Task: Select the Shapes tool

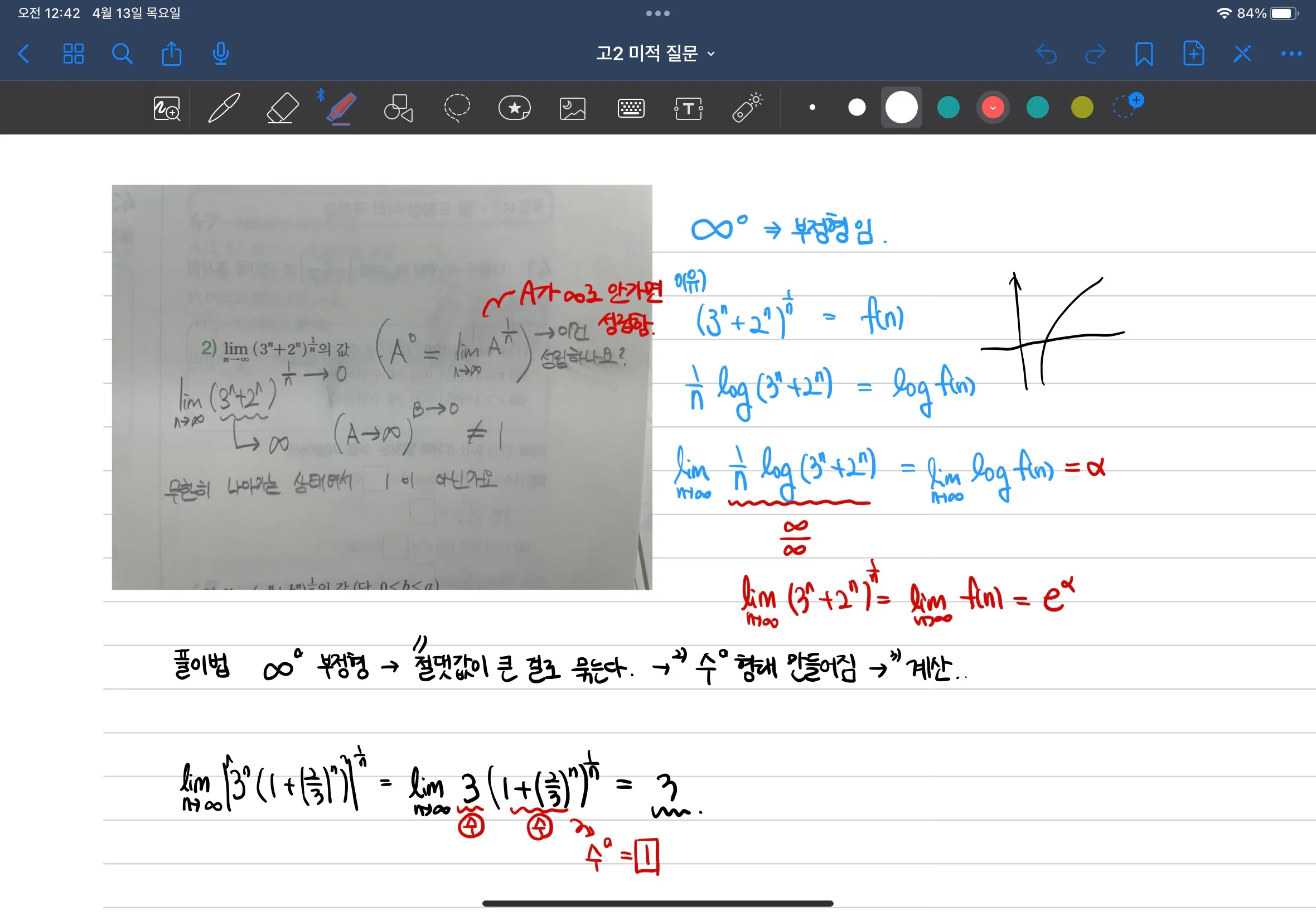Action: click(398, 108)
